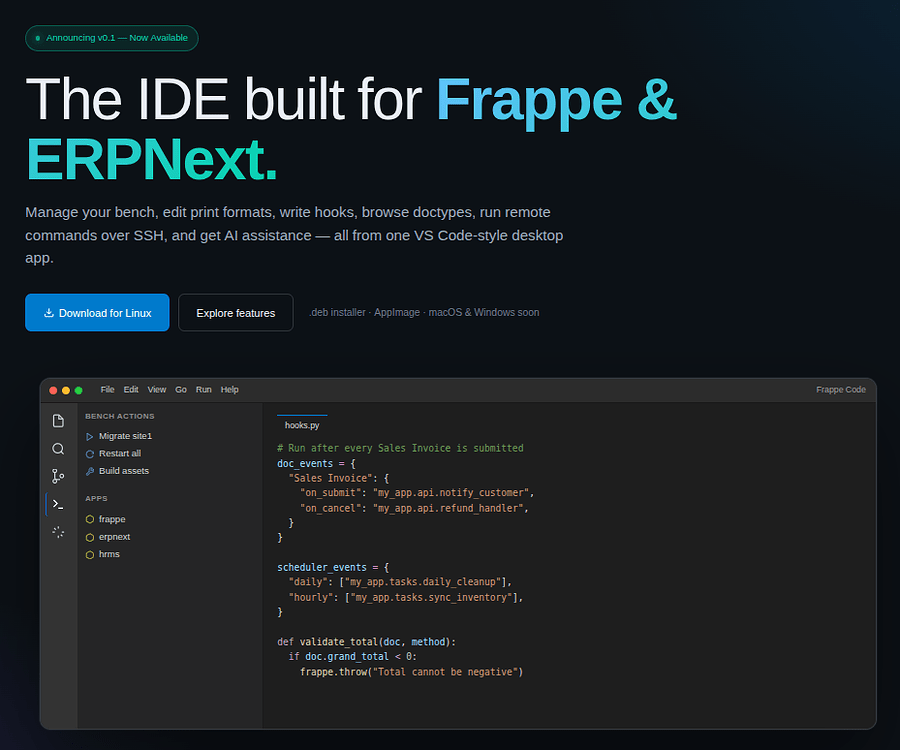Image resolution: width=900 pixels, height=750 pixels.
Task: Click the "on_cancel" code line
Action: point(414,508)
